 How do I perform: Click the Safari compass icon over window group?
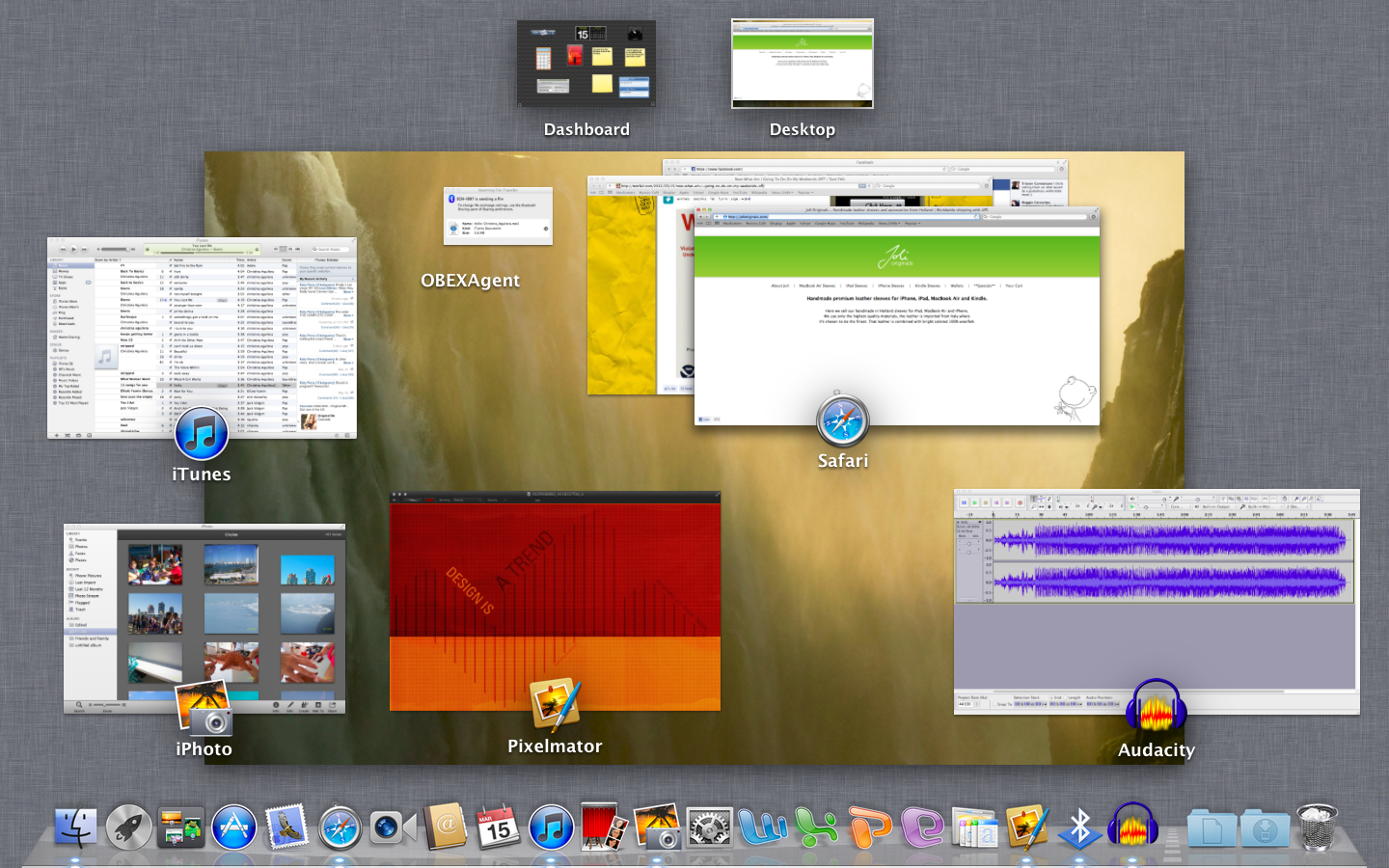(843, 420)
